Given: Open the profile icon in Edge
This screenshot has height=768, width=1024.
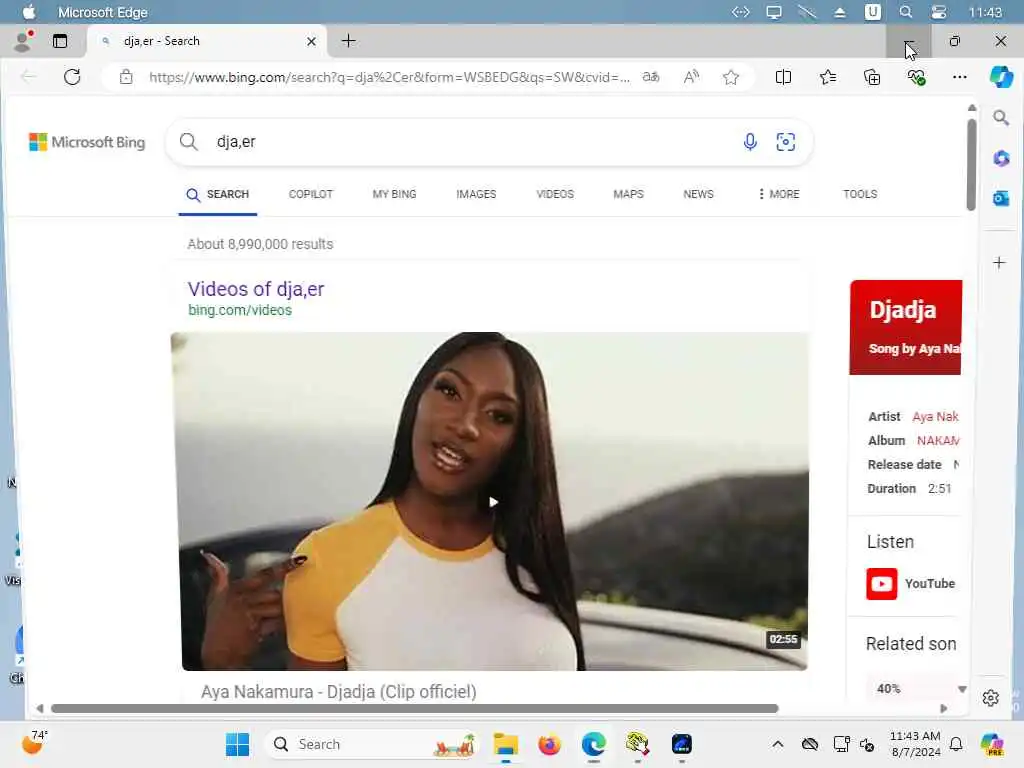Looking at the screenshot, I should click(x=24, y=40).
